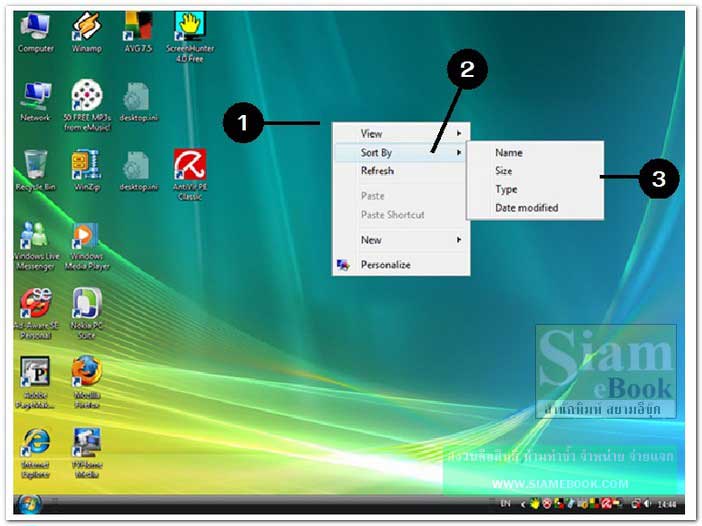Sort desktop icons by Type
This screenshot has height=526, width=702.
coord(535,189)
